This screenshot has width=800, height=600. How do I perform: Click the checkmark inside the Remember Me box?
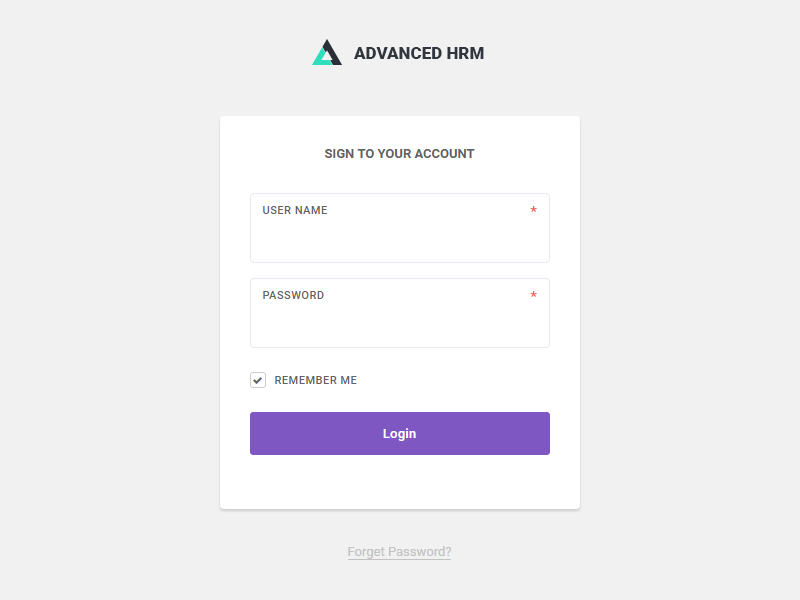(257, 380)
